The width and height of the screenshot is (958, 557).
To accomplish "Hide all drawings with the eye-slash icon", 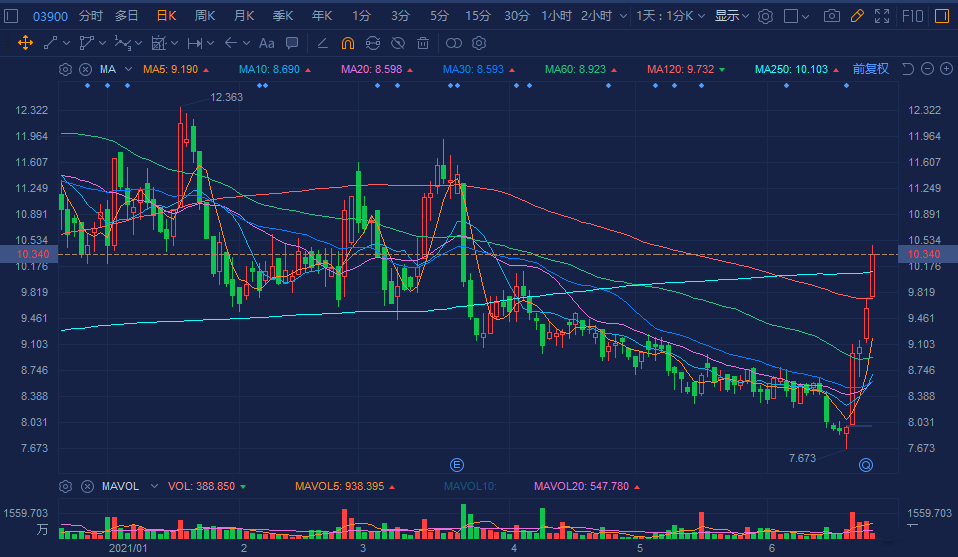I will click(x=398, y=43).
